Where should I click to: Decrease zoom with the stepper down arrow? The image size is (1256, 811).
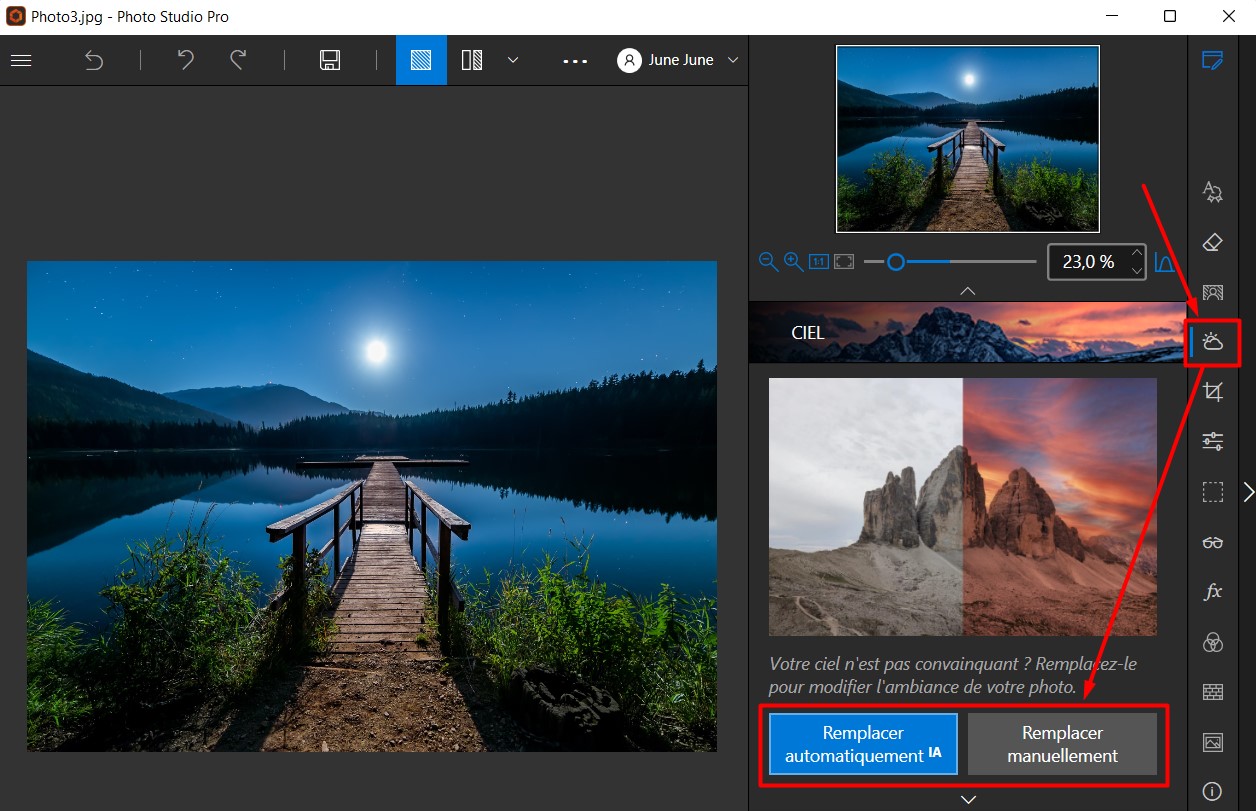point(1136,270)
